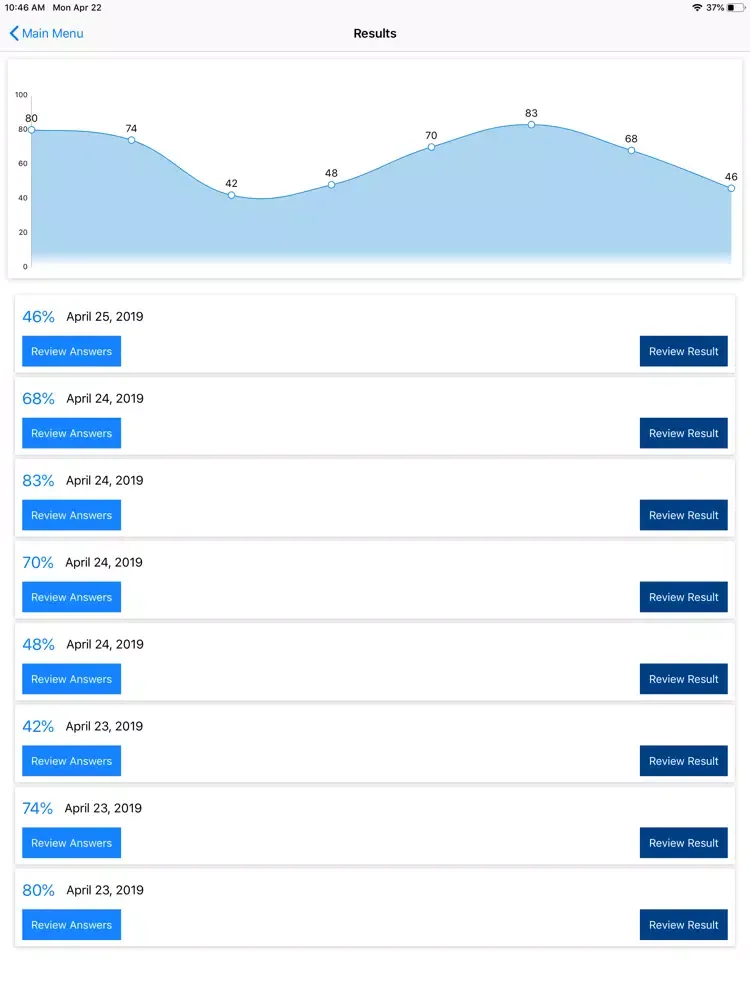Screen dimensions: 750x1000
Task: Go back to Main Menu
Action: coord(52,34)
